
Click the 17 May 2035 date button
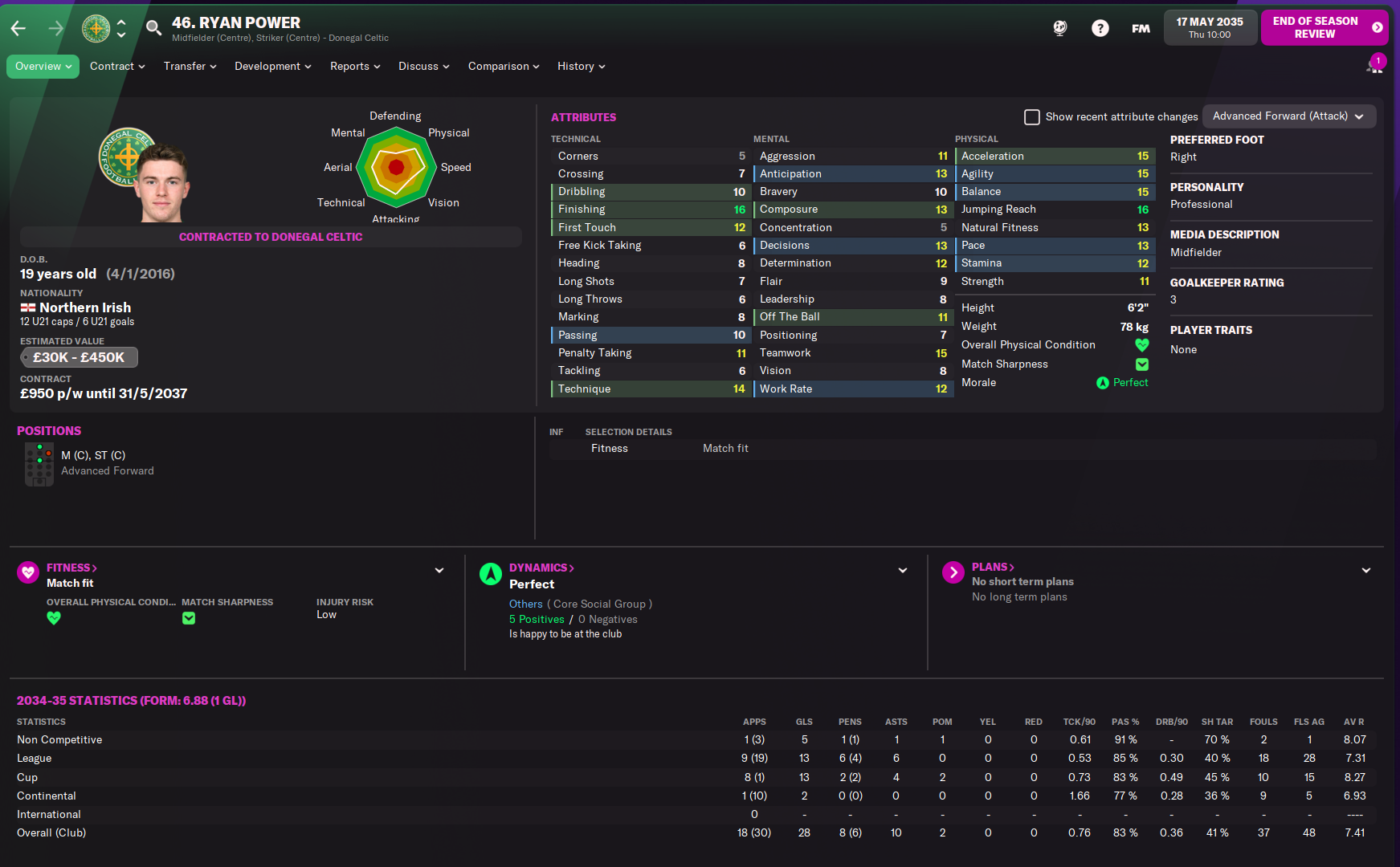1210,28
